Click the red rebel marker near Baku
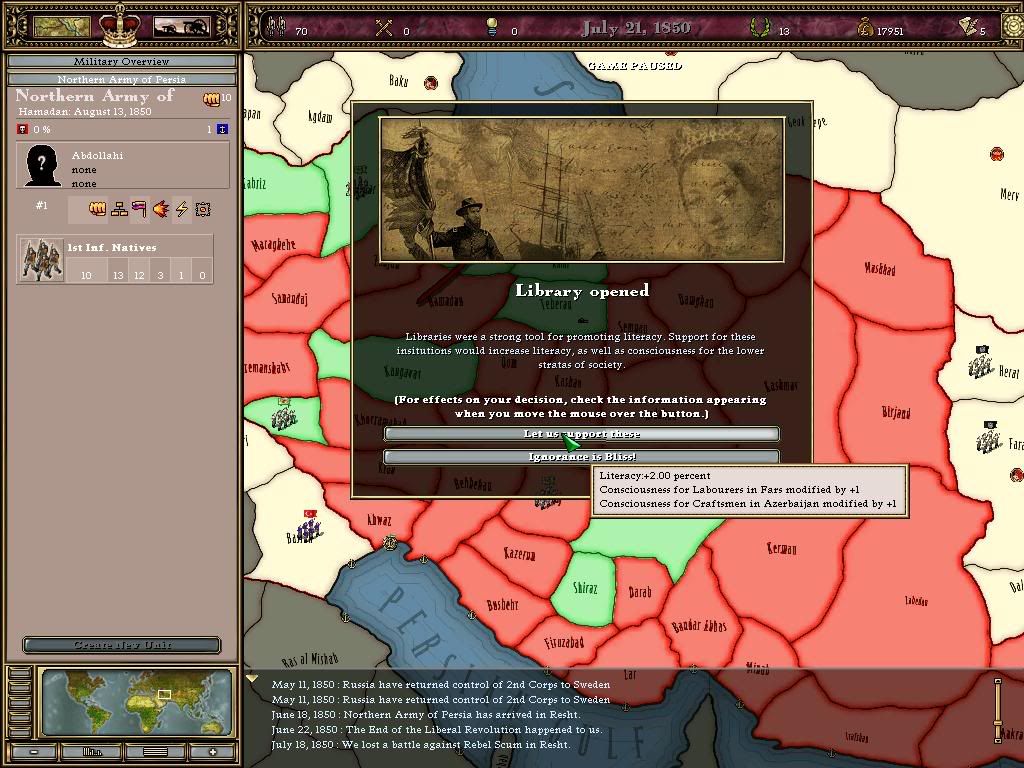This screenshot has width=1024, height=768. tap(430, 83)
